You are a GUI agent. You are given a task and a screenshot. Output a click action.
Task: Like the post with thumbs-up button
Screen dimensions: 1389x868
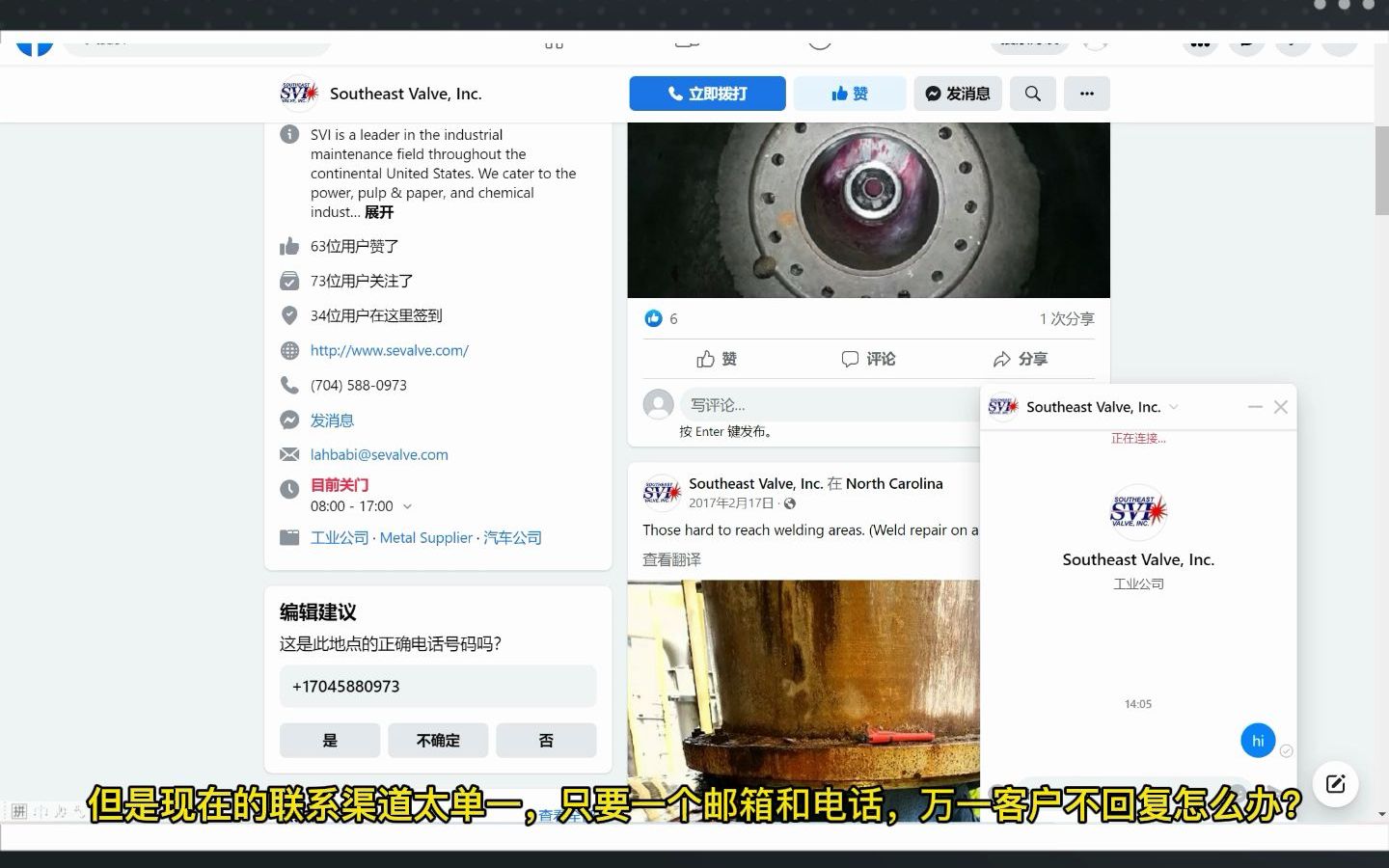(x=717, y=359)
